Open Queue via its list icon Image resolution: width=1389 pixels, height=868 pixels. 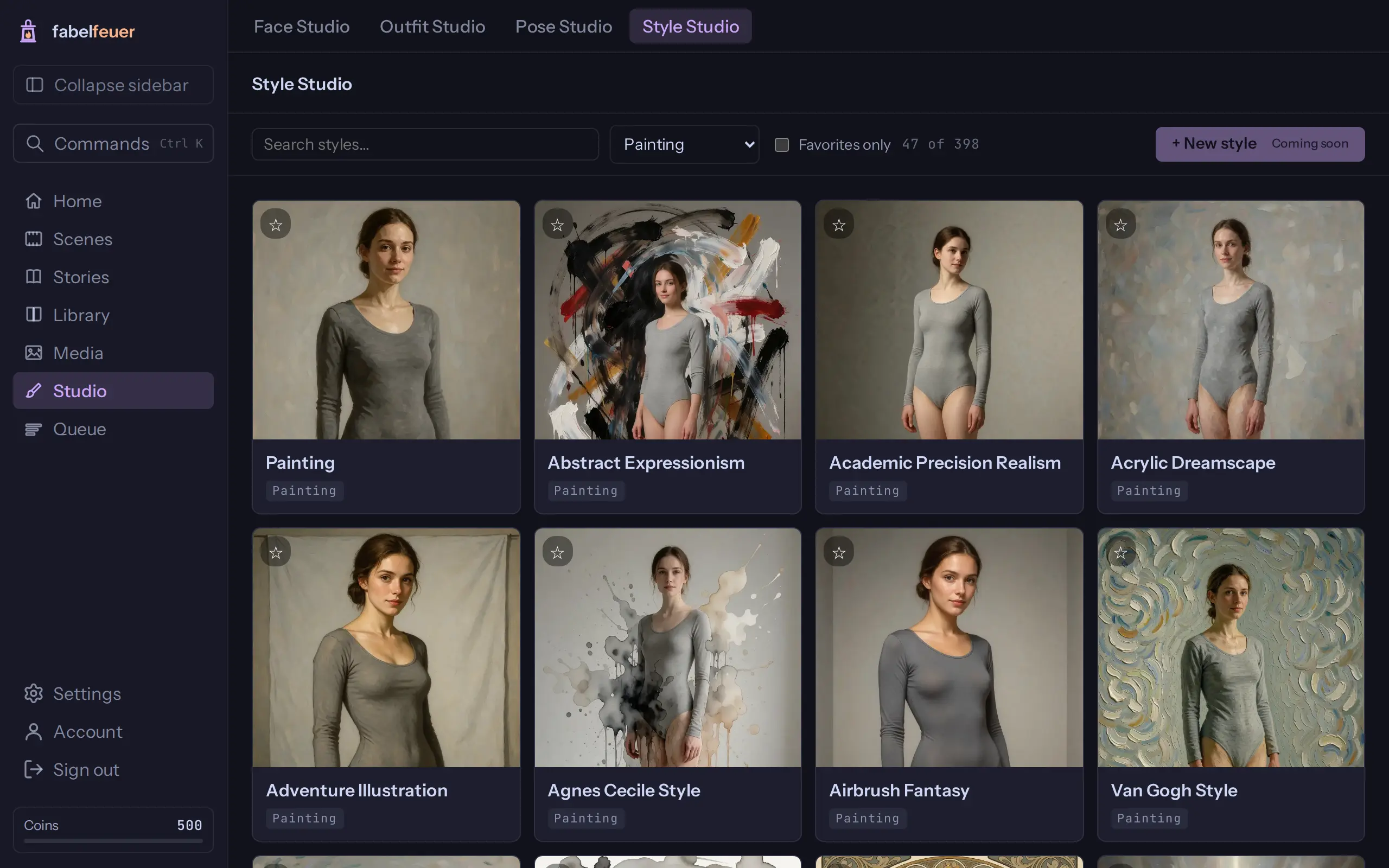(34, 429)
